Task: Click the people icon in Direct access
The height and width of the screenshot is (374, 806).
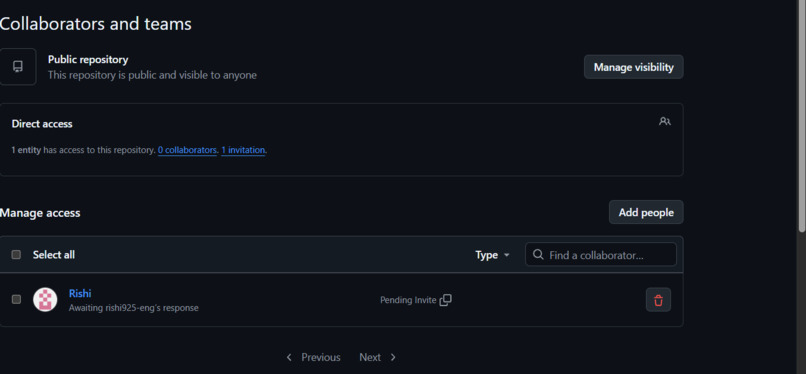Action: coord(665,122)
